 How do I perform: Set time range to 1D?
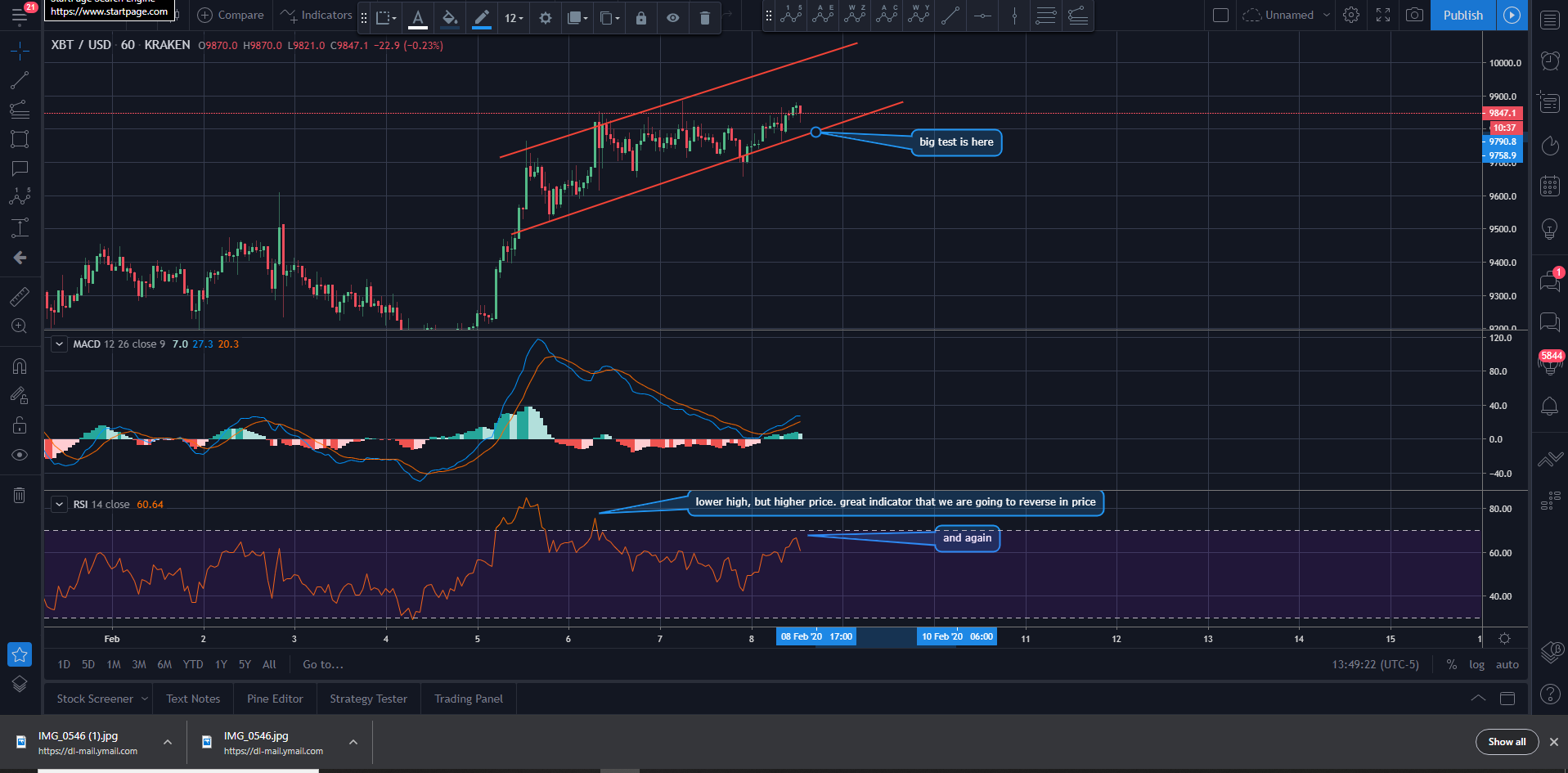[64, 664]
